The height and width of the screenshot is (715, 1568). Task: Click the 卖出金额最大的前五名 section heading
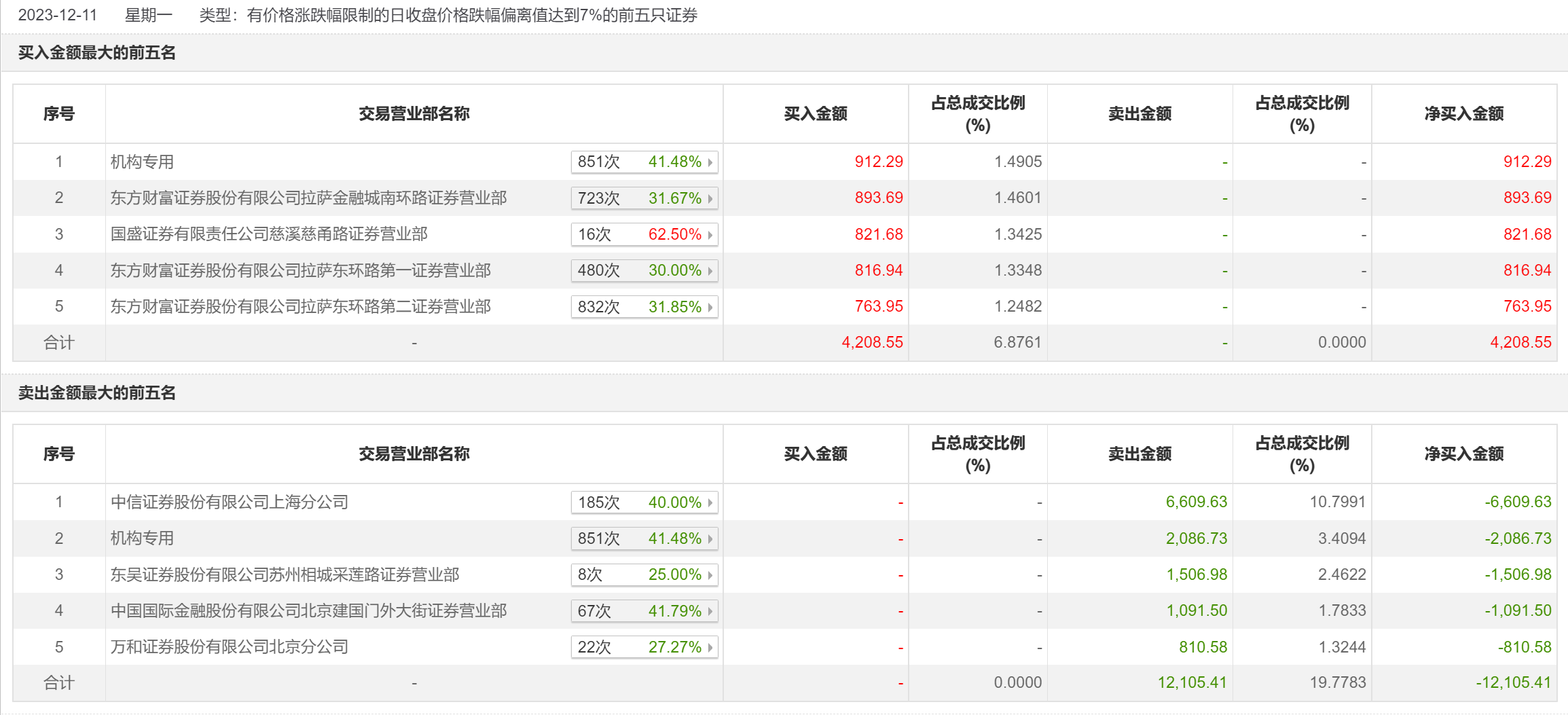coord(96,393)
